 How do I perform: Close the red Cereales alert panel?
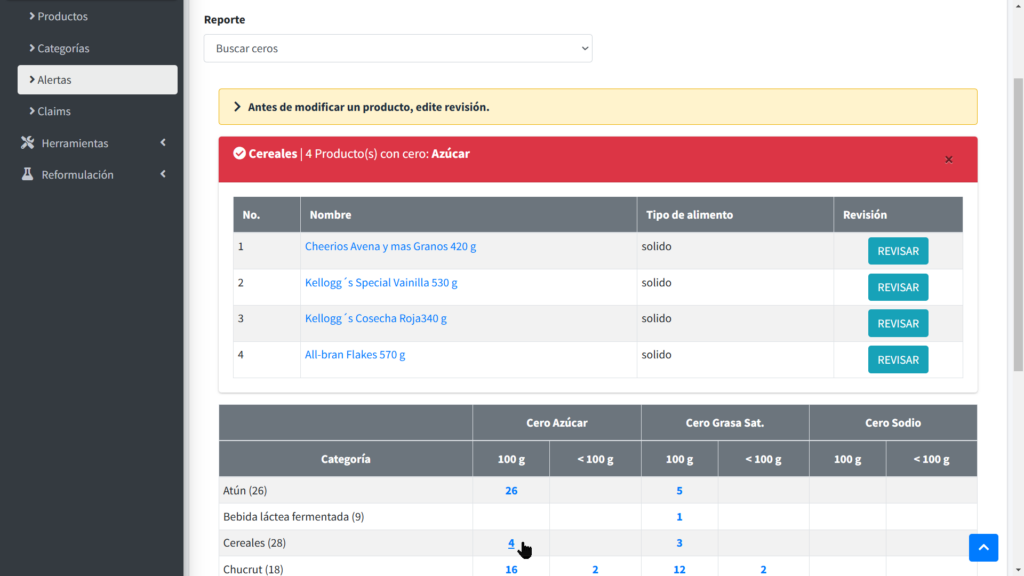coord(949,159)
